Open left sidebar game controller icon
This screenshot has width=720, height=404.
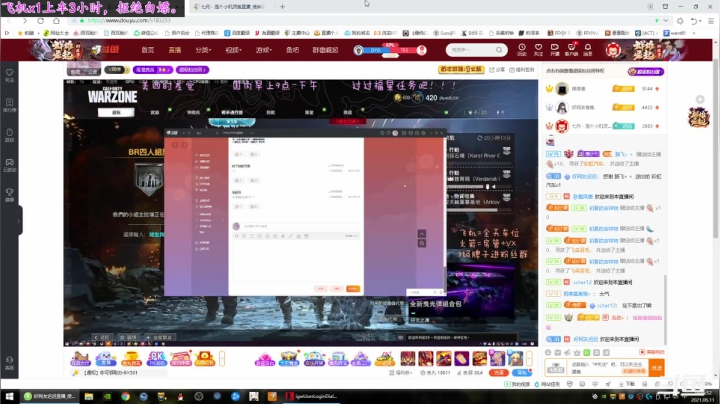click(9, 165)
